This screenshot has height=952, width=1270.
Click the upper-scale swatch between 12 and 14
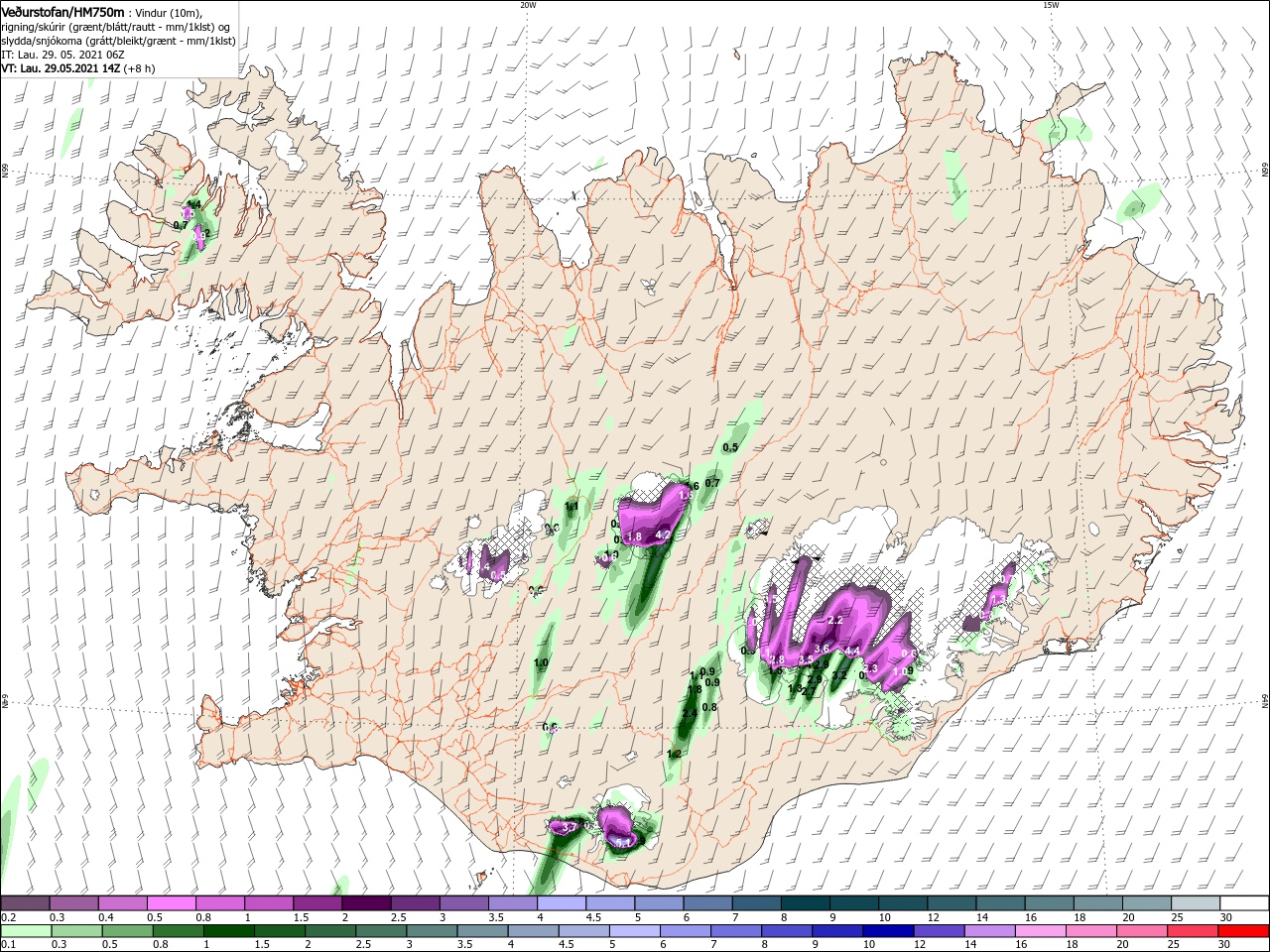click(952, 903)
